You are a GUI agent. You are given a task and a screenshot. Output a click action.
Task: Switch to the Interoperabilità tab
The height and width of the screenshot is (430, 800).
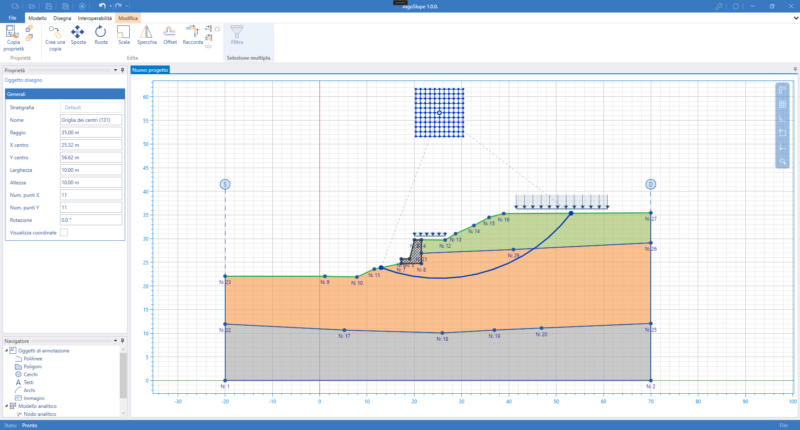click(x=94, y=18)
